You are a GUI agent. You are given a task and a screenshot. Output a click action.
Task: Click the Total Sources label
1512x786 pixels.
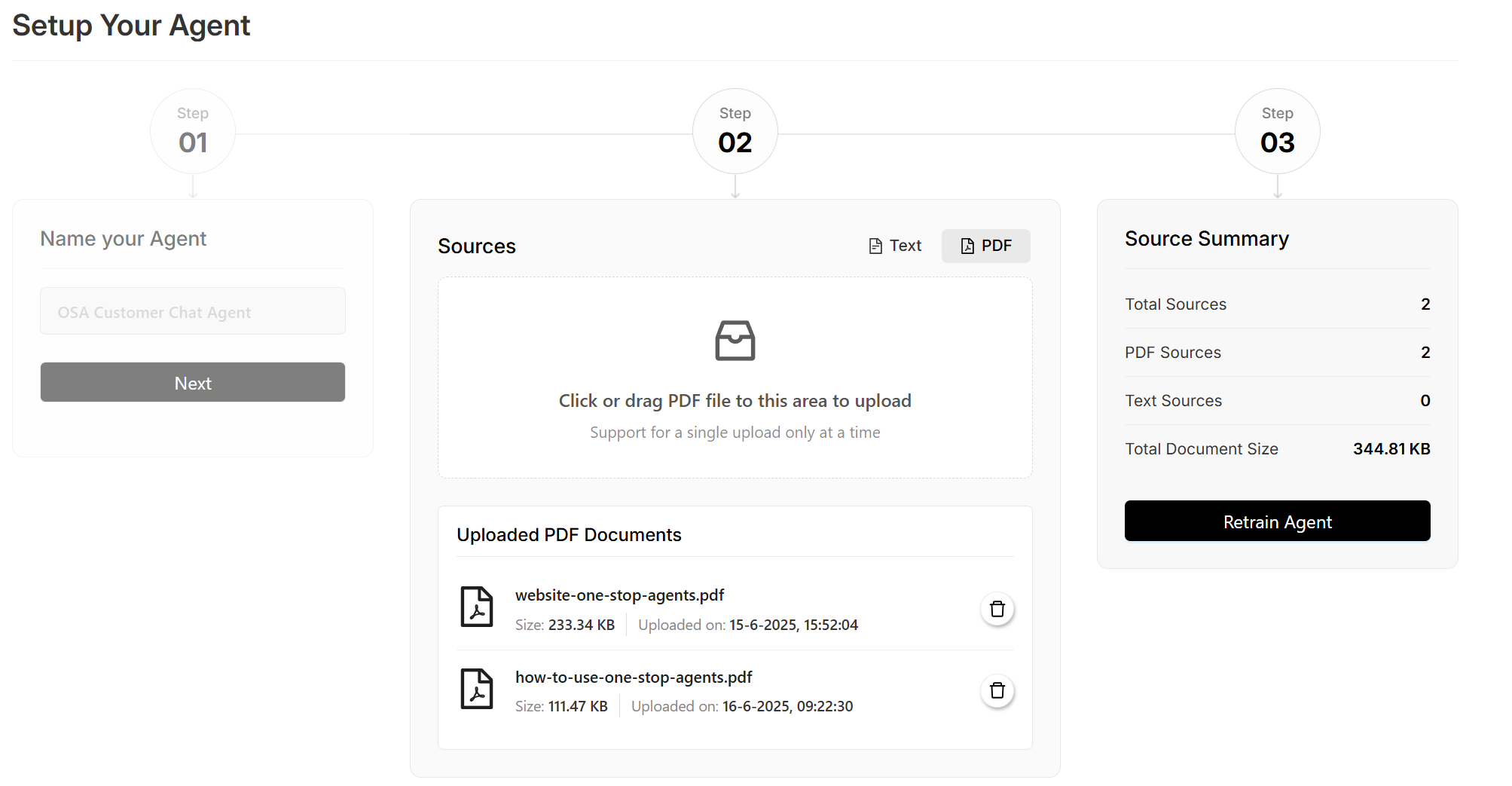tap(1175, 304)
